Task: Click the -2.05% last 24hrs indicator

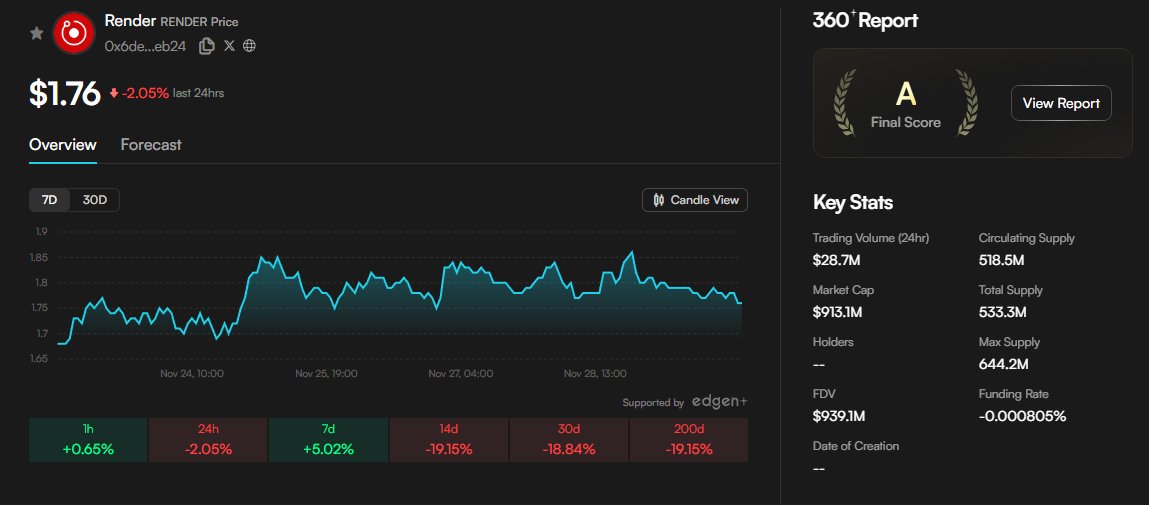Action: 166,93
